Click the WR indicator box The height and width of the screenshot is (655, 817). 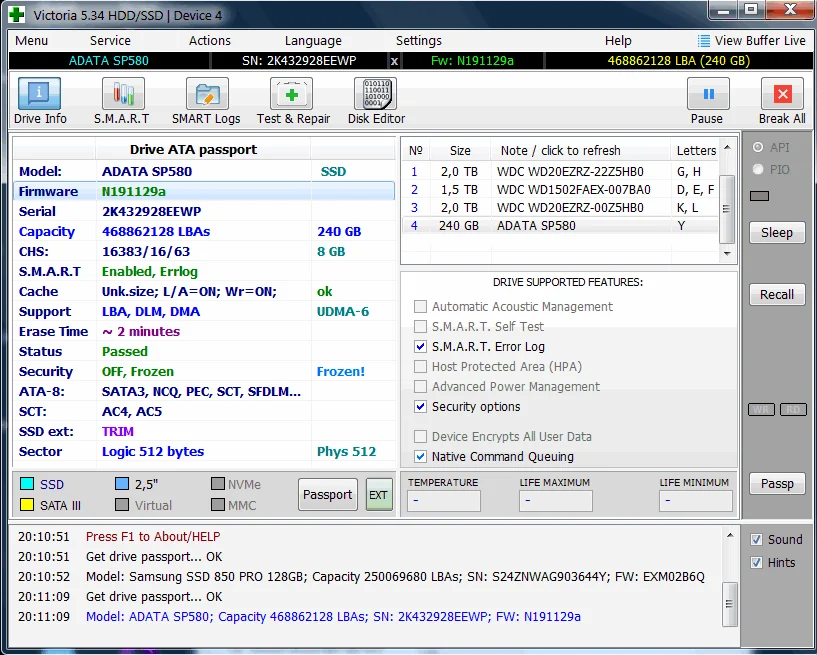pos(761,410)
